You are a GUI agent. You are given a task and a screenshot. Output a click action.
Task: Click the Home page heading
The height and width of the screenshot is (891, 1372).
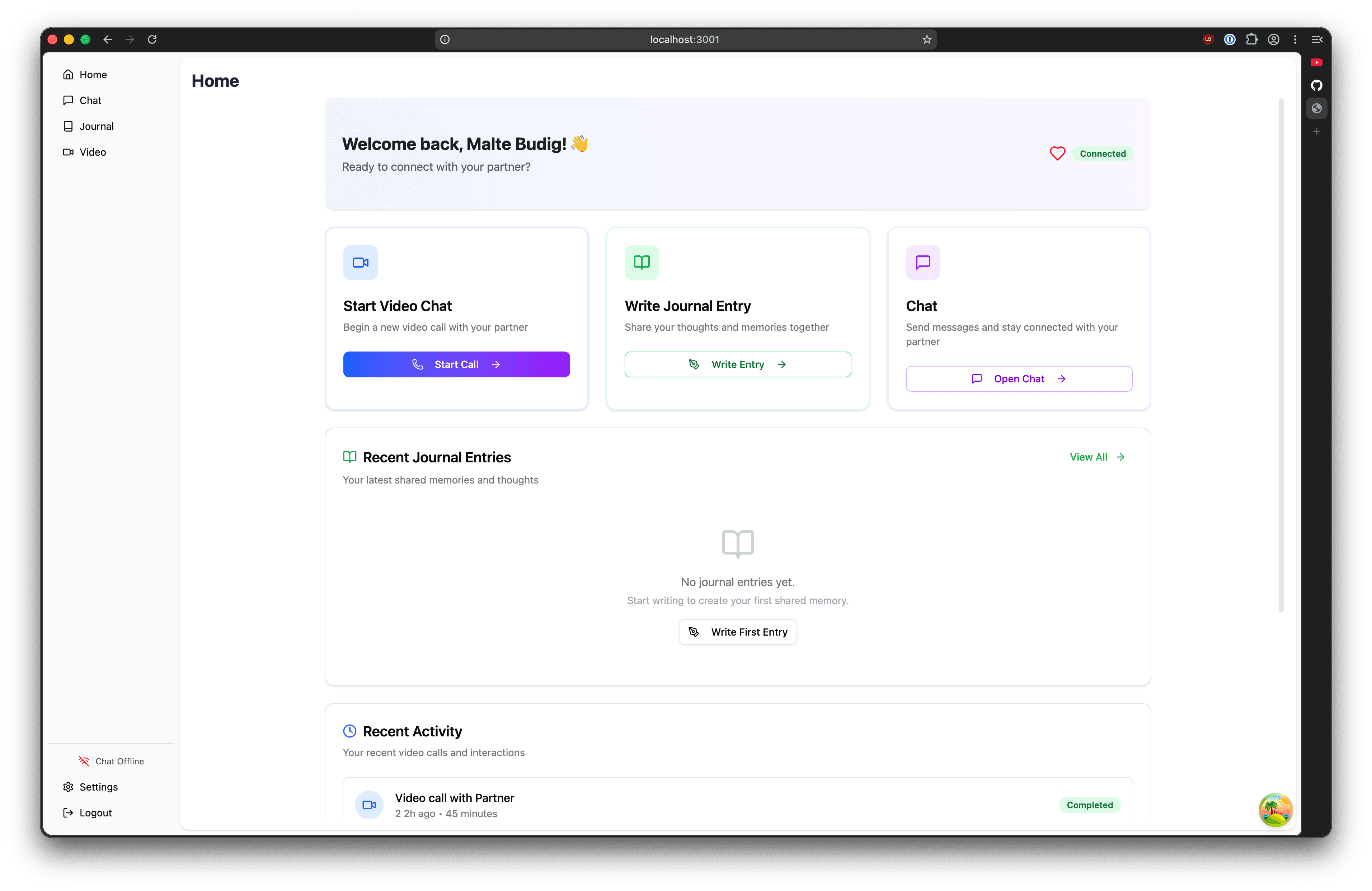(215, 81)
